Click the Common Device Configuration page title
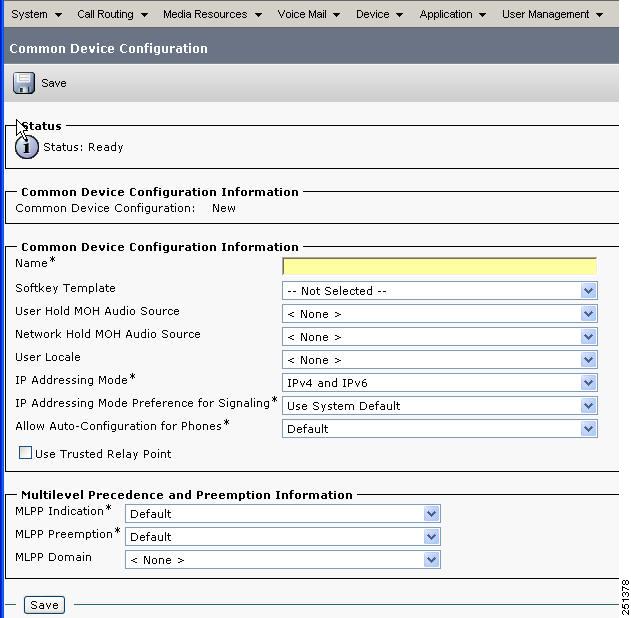 pyautogui.click(x=109, y=49)
